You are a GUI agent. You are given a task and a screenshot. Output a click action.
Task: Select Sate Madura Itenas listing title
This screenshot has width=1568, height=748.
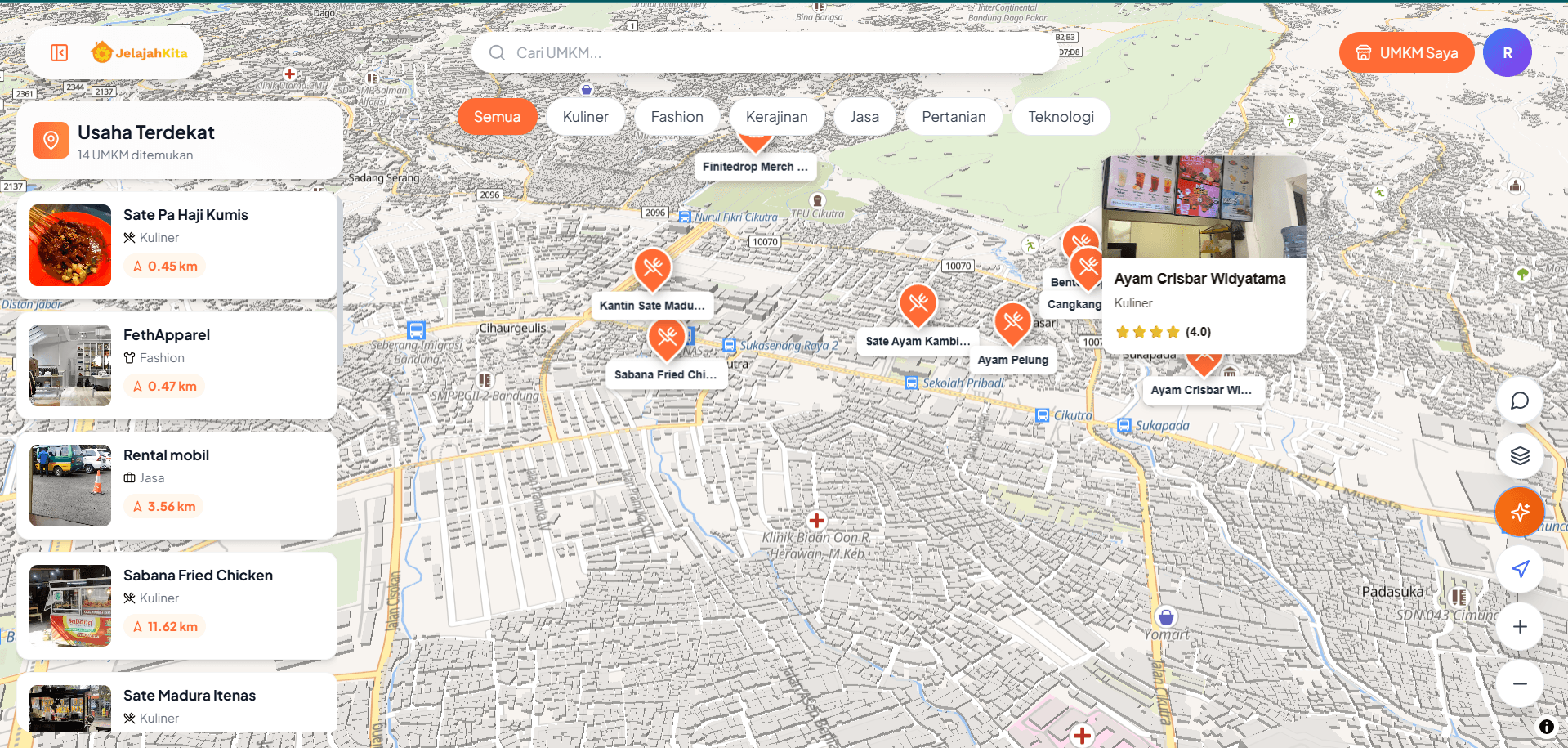coord(190,696)
